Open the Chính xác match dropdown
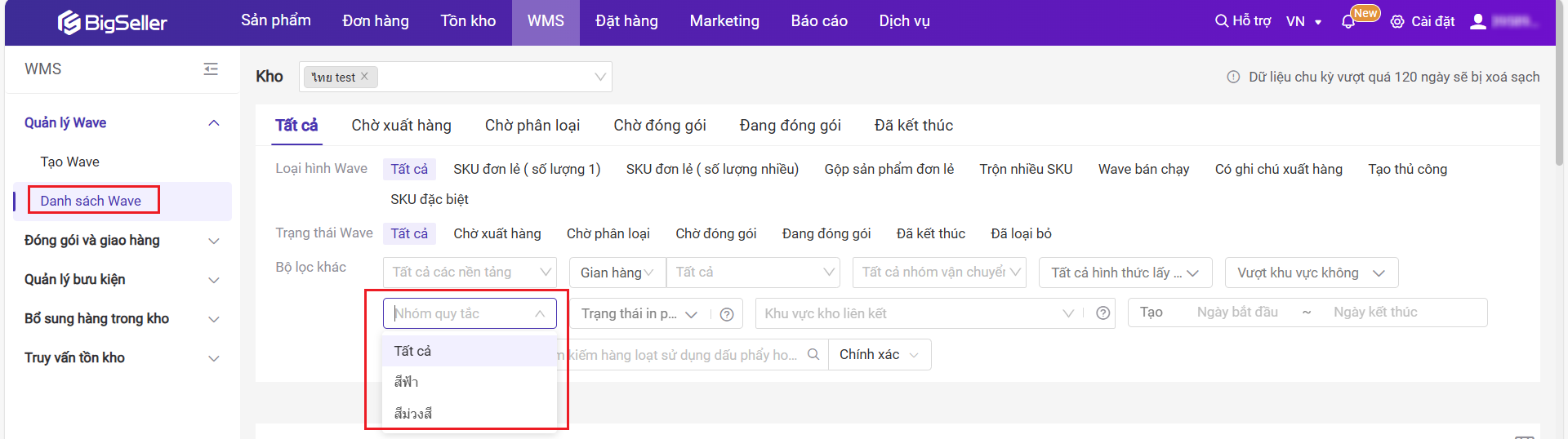Image resolution: width=1568 pixels, height=439 pixels. click(879, 355)
